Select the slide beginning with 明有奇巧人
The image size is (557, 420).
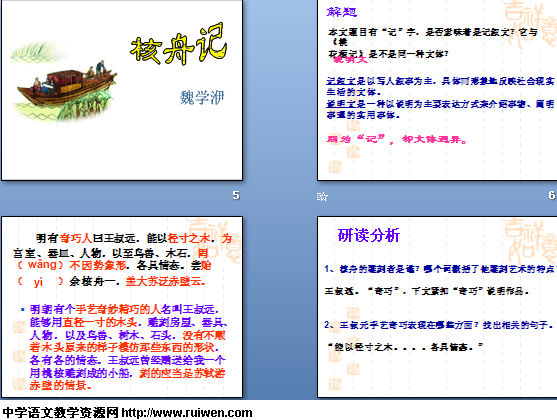click(x=122, y=307)
